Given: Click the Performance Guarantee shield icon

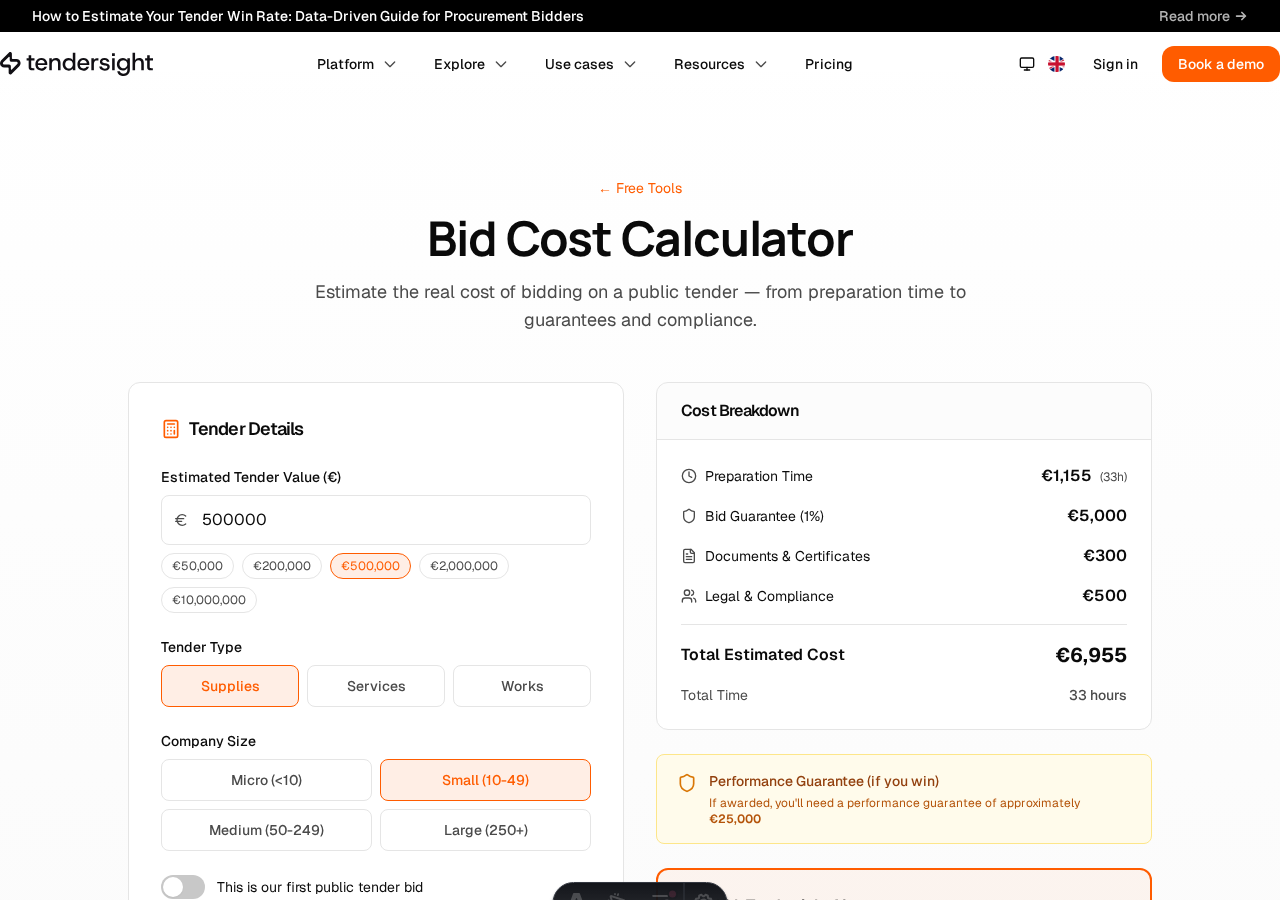Looking at the screenshot, I should click(687, 783).
